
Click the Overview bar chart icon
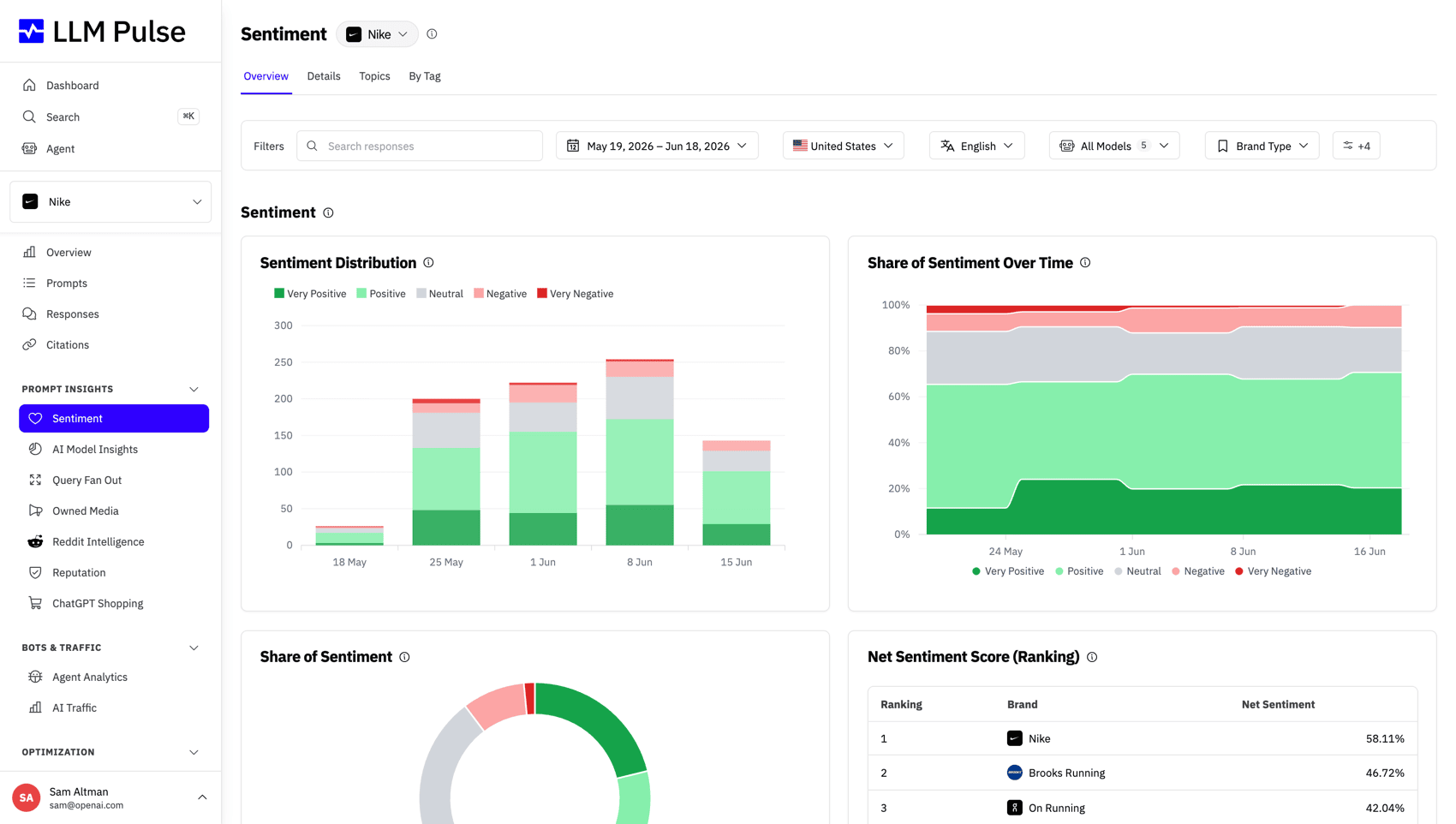pos(29,252)
